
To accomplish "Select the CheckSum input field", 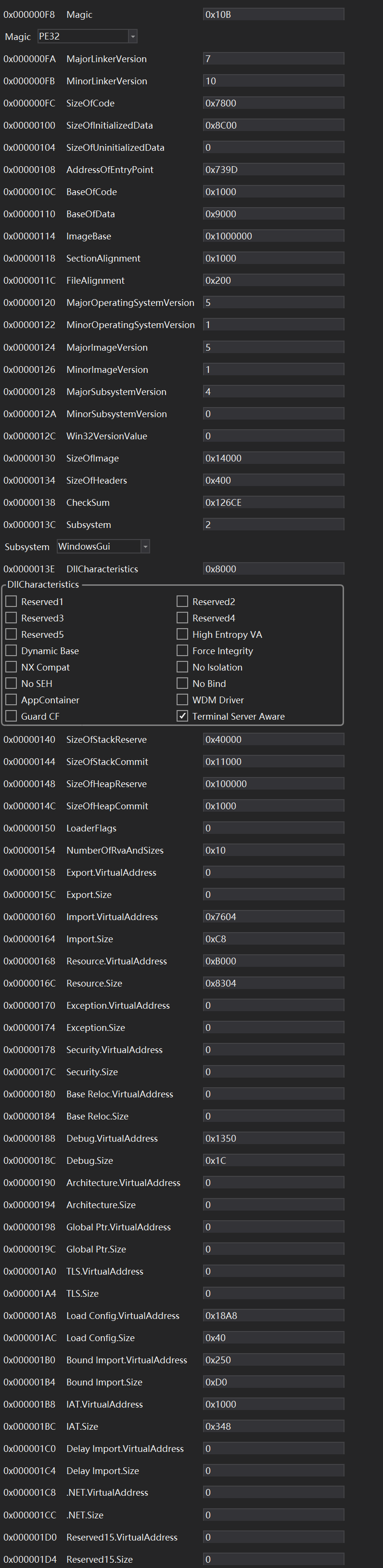I will 273,502.
